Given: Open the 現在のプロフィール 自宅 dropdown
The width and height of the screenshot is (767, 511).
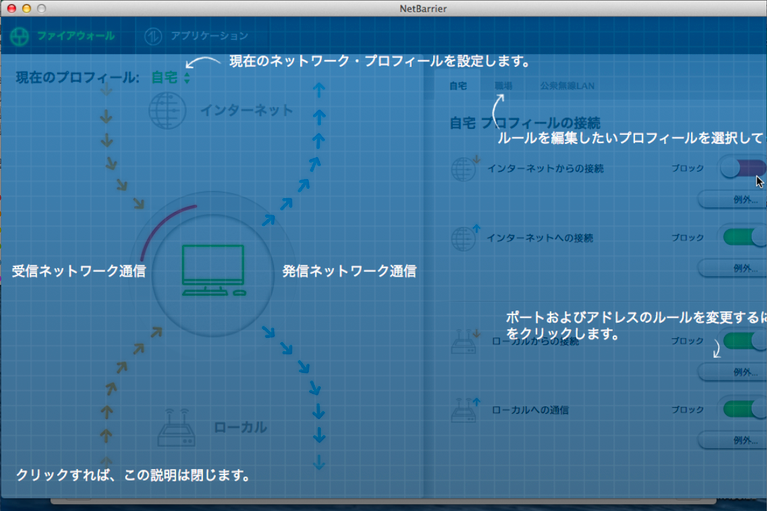Looking at the screenshot, I should [x=170, y=77].
